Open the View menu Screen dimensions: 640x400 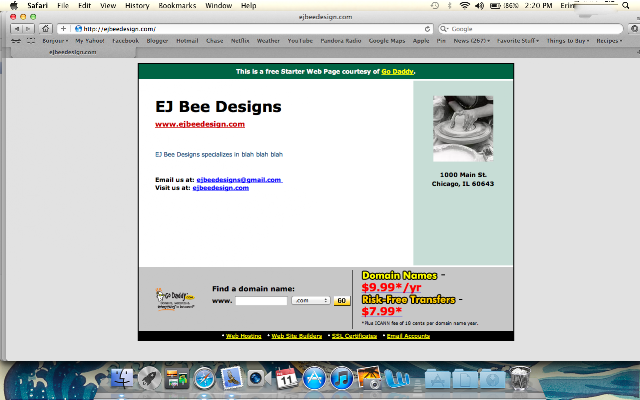[108, 5]
